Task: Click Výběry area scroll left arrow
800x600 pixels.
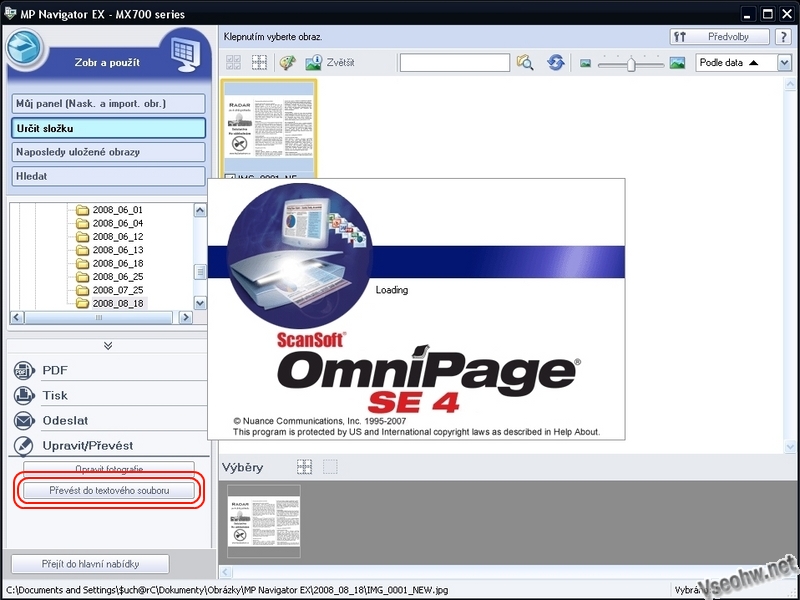Action: 225,572
